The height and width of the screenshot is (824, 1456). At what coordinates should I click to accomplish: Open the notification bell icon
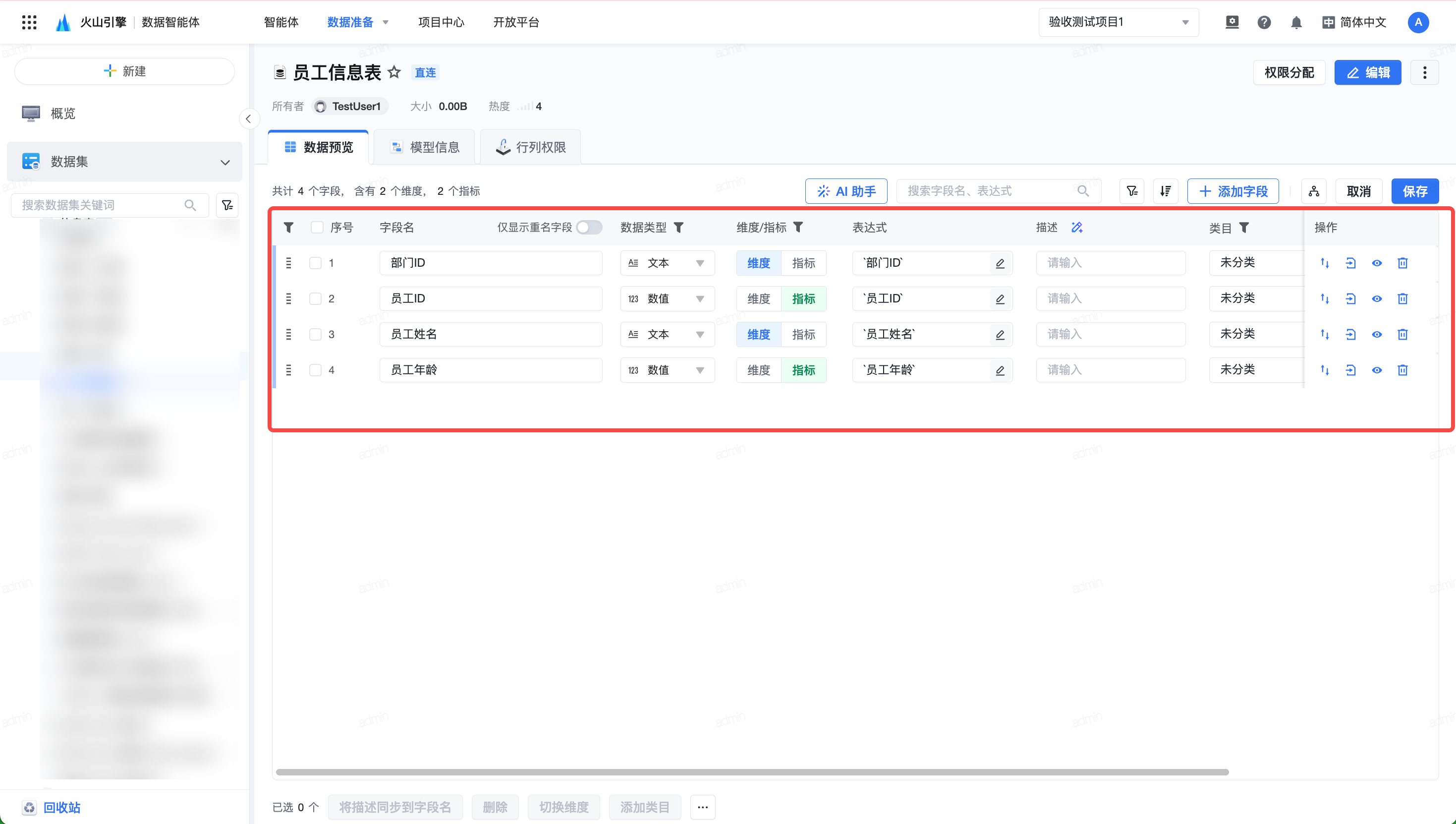[x=1296, y=23]
